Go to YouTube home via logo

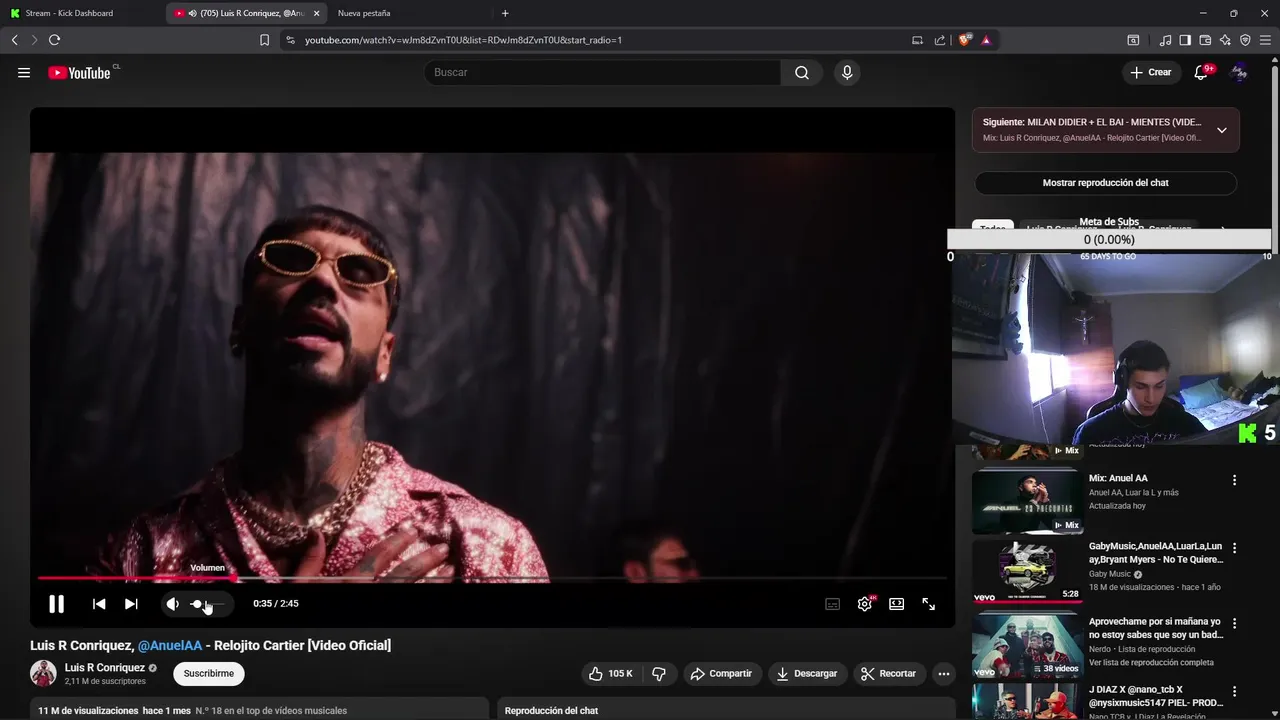click(x=80, y=72)
